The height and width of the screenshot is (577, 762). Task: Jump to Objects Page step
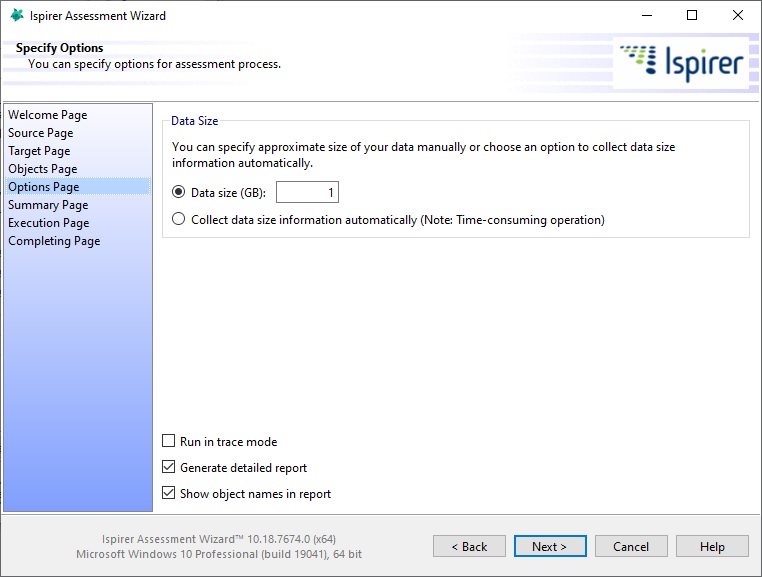[43, 169]
